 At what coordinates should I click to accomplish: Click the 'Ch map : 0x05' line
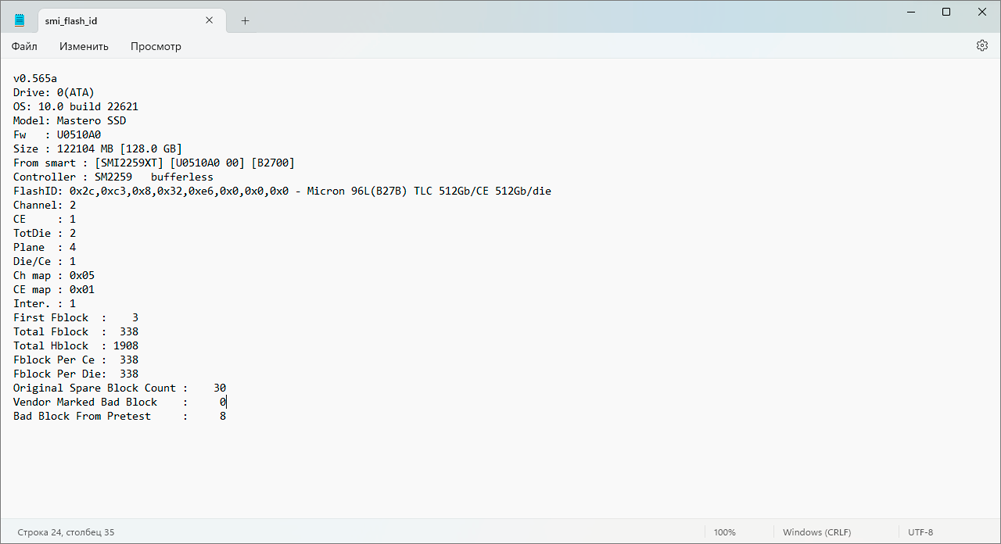point(54,275)
